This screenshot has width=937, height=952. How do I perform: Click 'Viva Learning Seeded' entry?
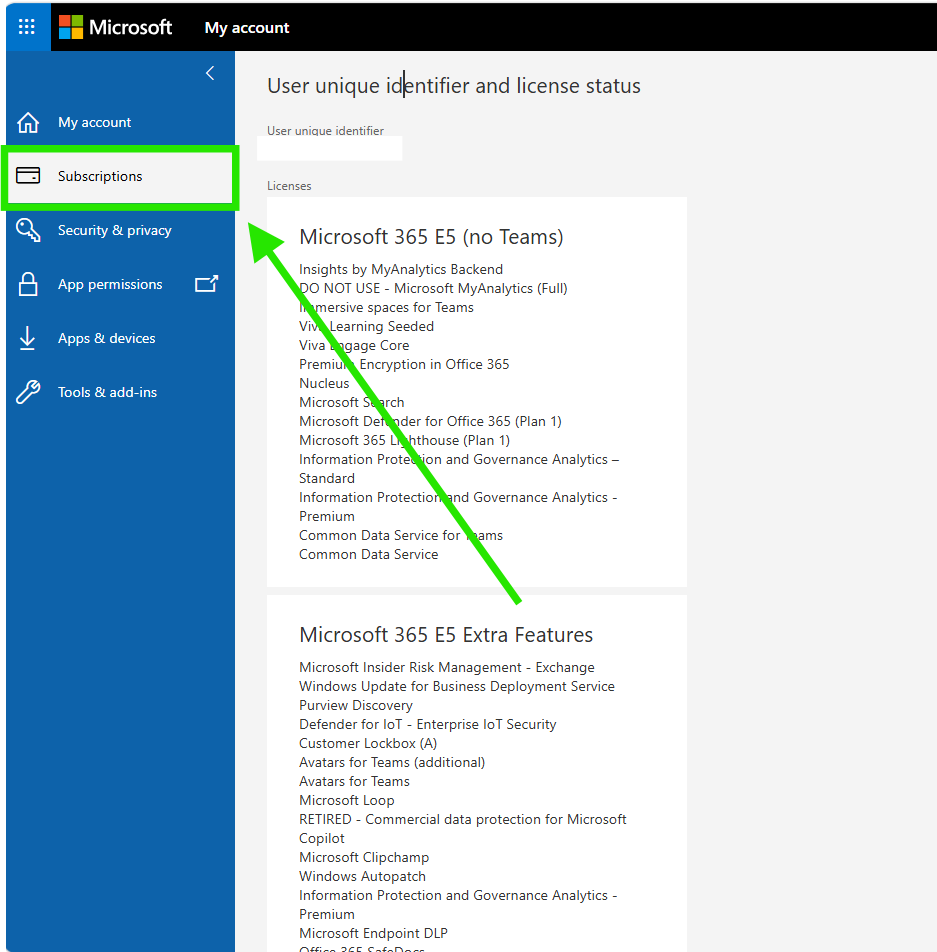366,326
